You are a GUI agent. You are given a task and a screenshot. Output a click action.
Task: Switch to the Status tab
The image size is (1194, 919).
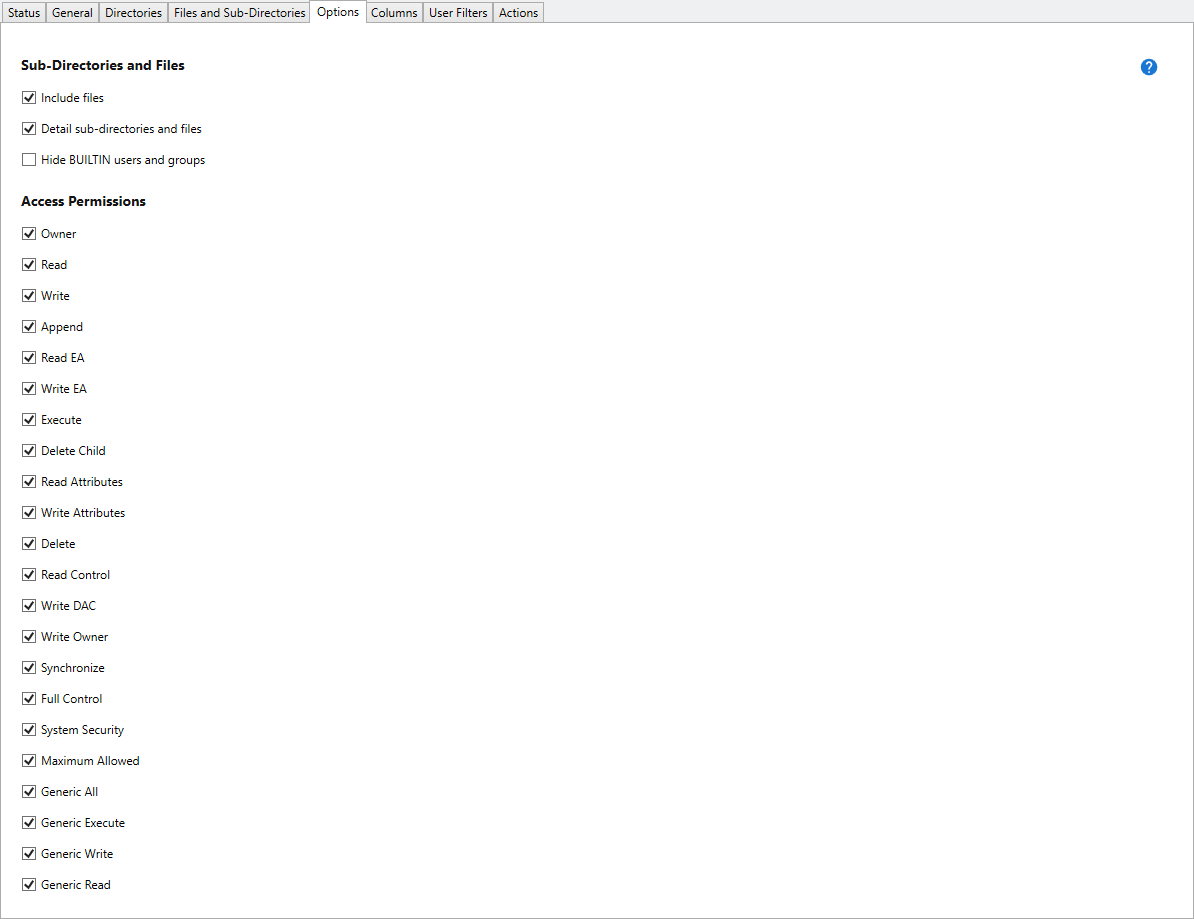[x=24, y=13]
